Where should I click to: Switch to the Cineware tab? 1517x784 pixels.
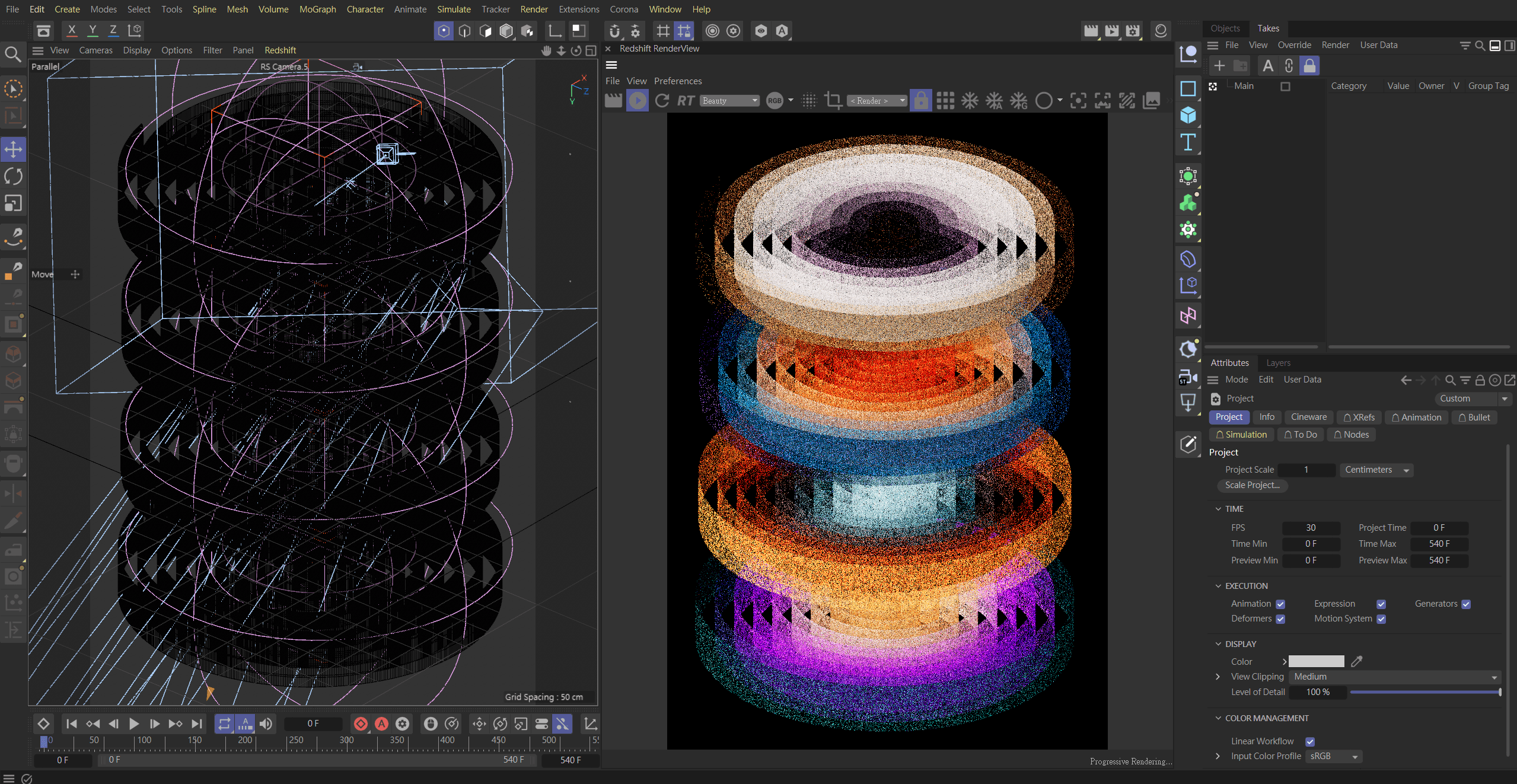pyautogui.click(x=1309, y=417)
